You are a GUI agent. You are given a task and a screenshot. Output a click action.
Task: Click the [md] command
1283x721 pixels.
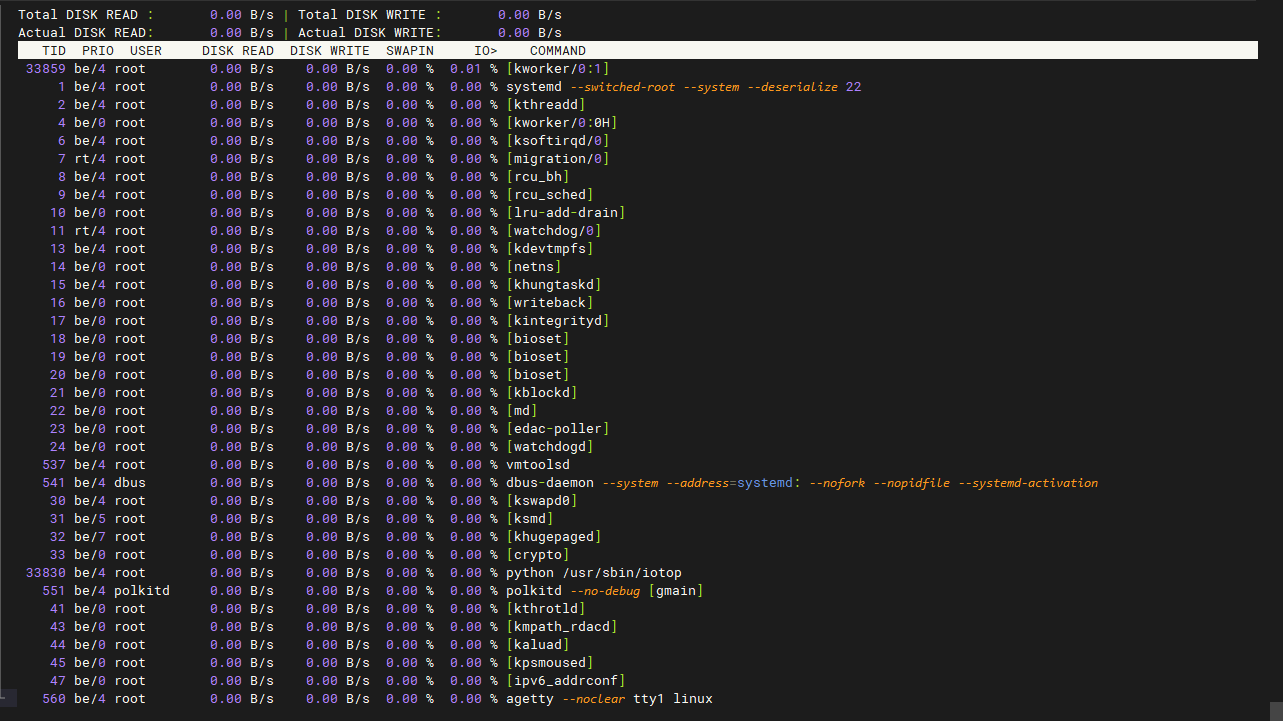(522, 411)
